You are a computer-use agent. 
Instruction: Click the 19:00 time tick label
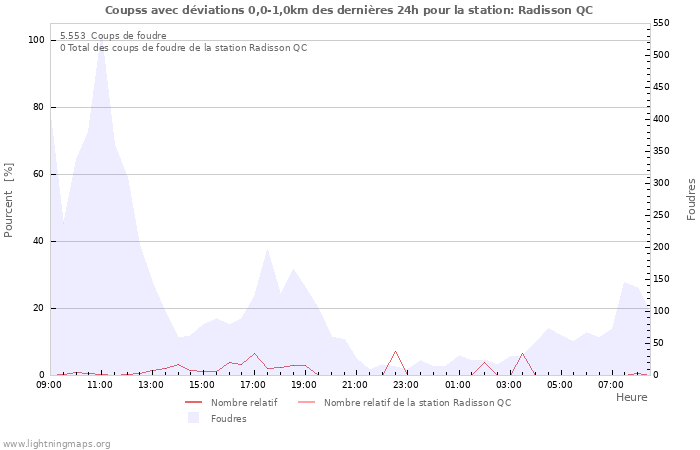[x=304, y=385]
